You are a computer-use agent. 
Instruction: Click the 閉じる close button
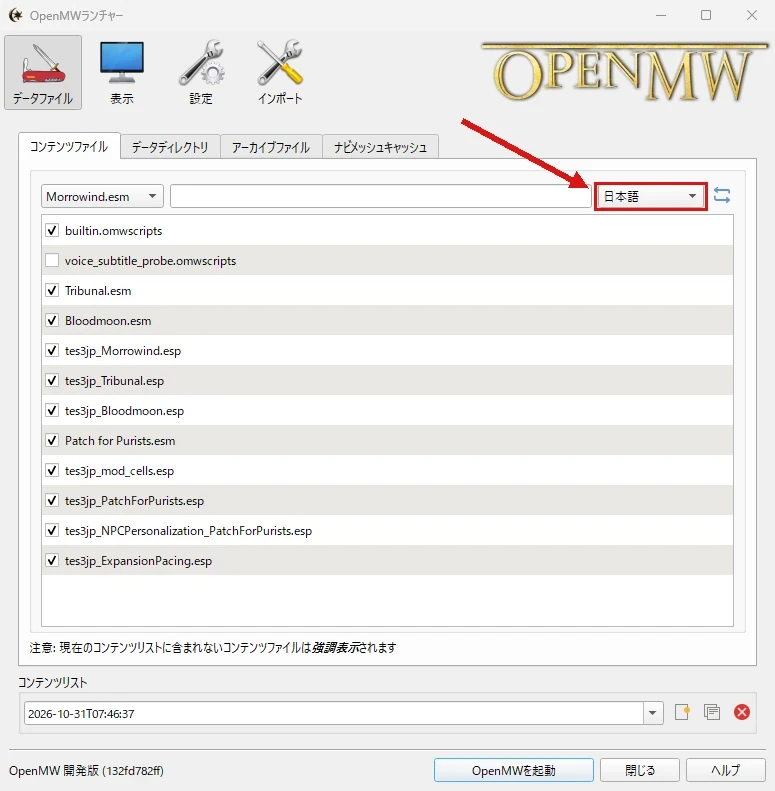point(640,770)
